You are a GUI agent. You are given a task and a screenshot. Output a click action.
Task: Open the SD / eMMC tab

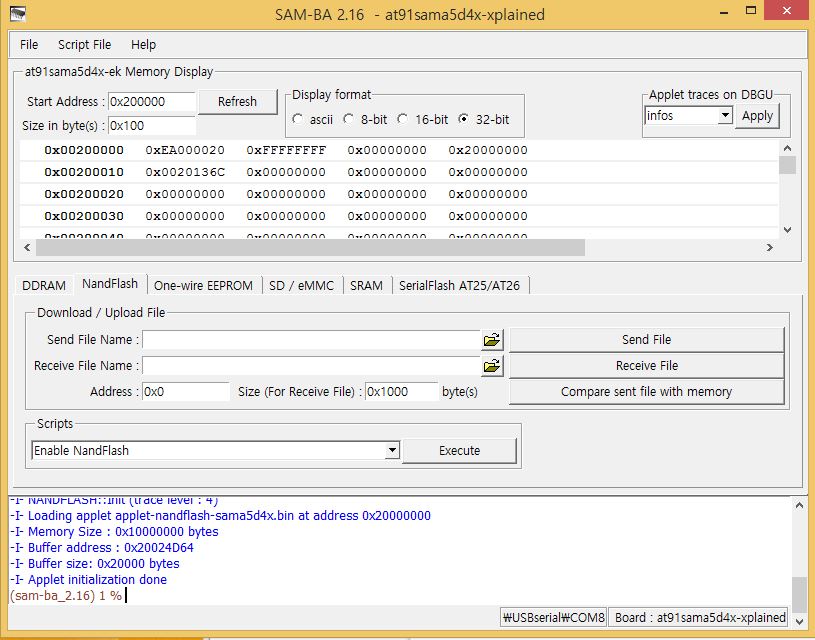[301, 285]
